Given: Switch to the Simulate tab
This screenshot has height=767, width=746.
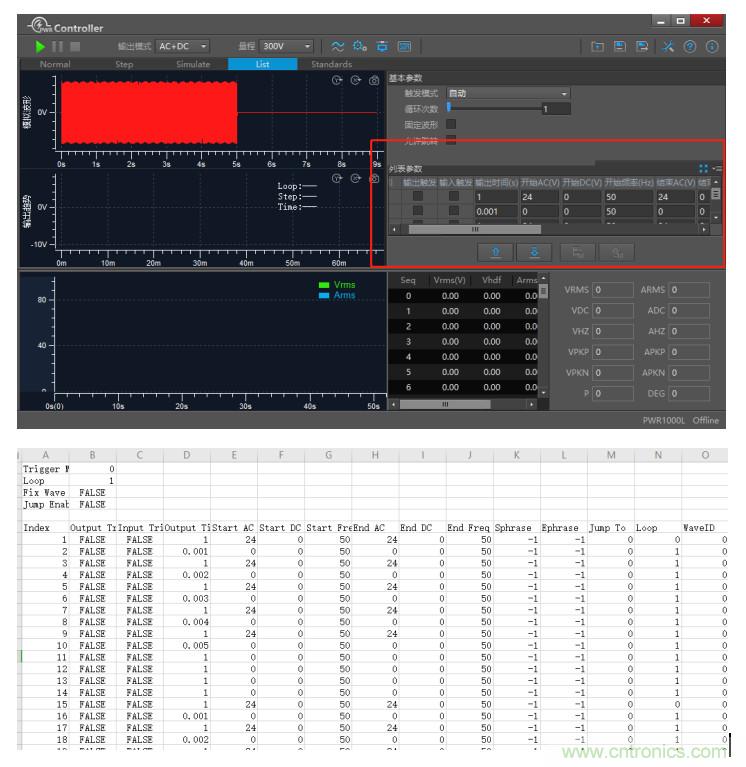Looking at the screenshot, I should (193, 64).
